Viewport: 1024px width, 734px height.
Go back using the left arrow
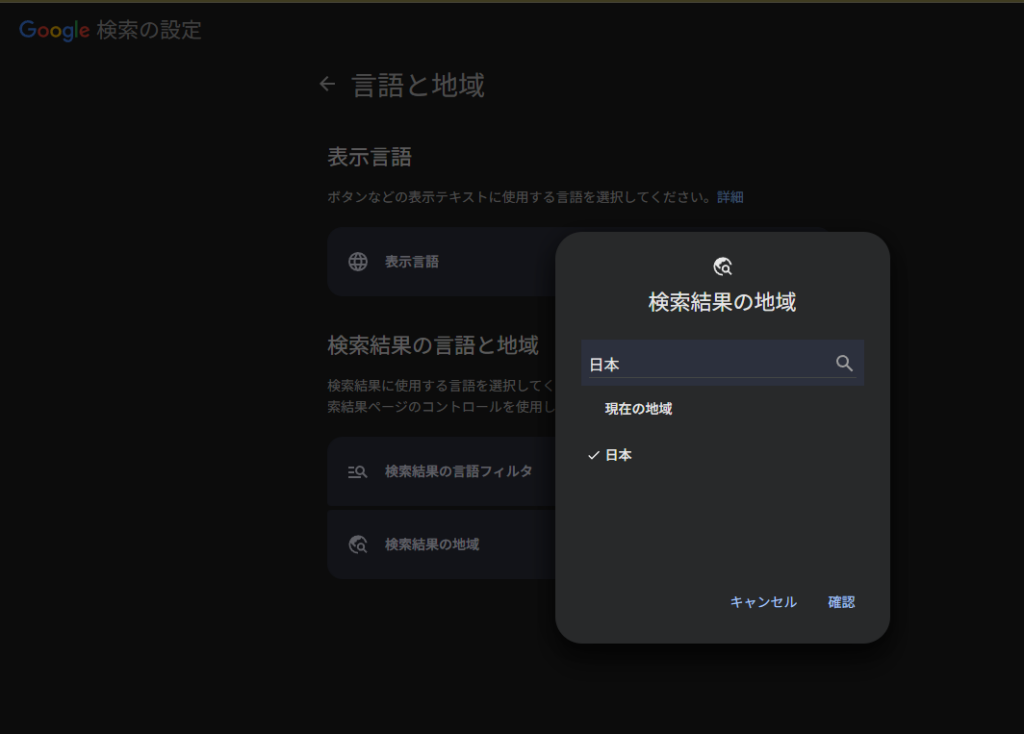327,85
